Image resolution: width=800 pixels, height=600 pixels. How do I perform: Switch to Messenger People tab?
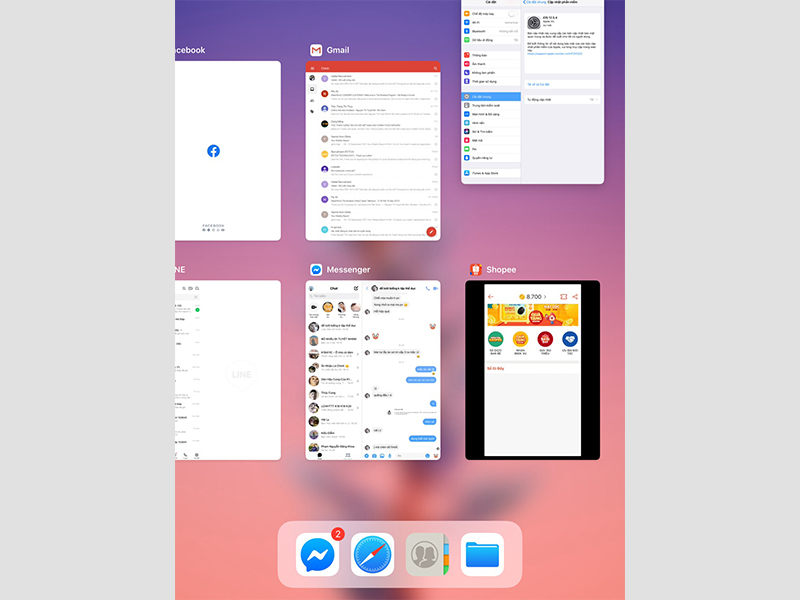[347, 456]
